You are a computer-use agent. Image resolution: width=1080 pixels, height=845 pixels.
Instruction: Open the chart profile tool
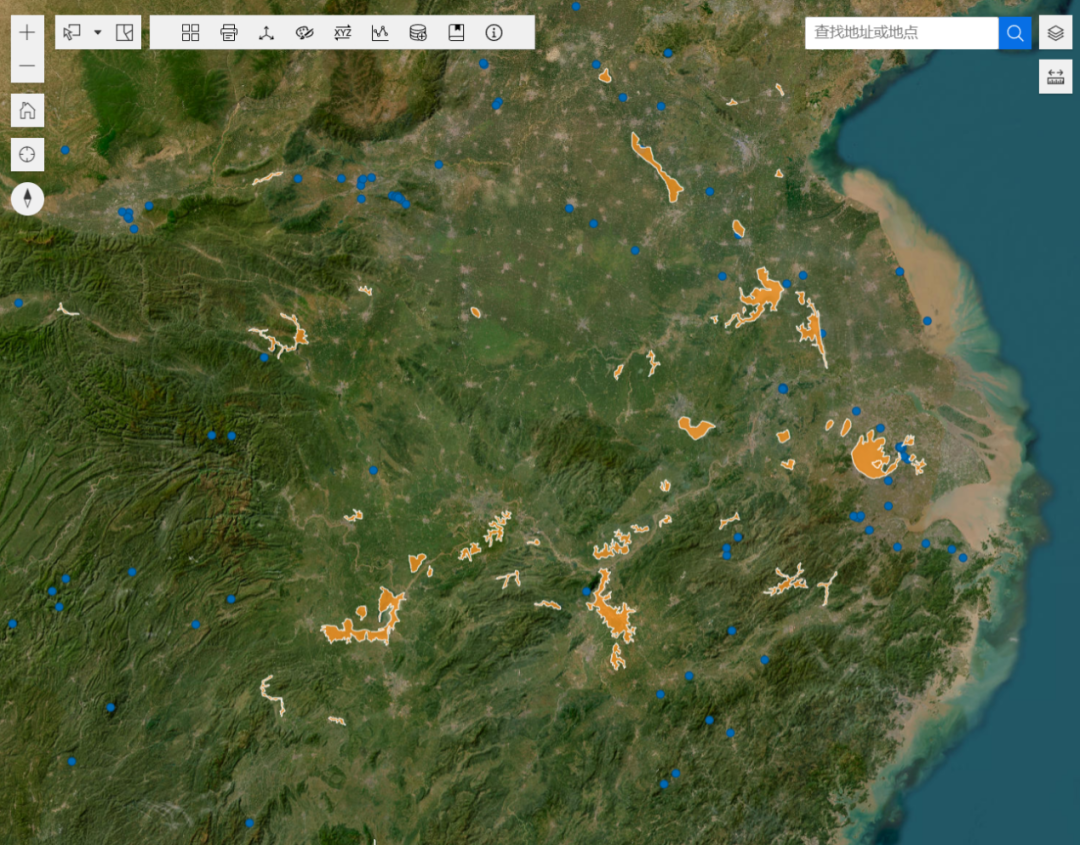pos(380,32)
